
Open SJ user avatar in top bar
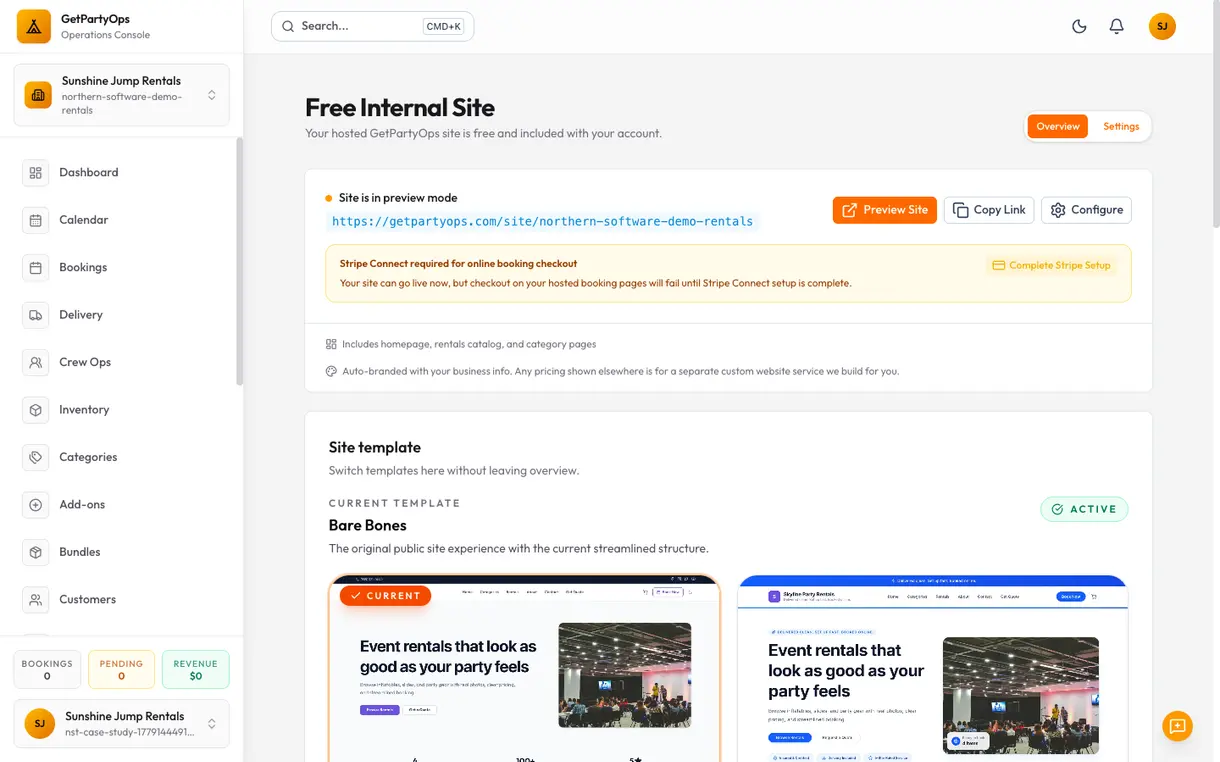coord(1162,27)
